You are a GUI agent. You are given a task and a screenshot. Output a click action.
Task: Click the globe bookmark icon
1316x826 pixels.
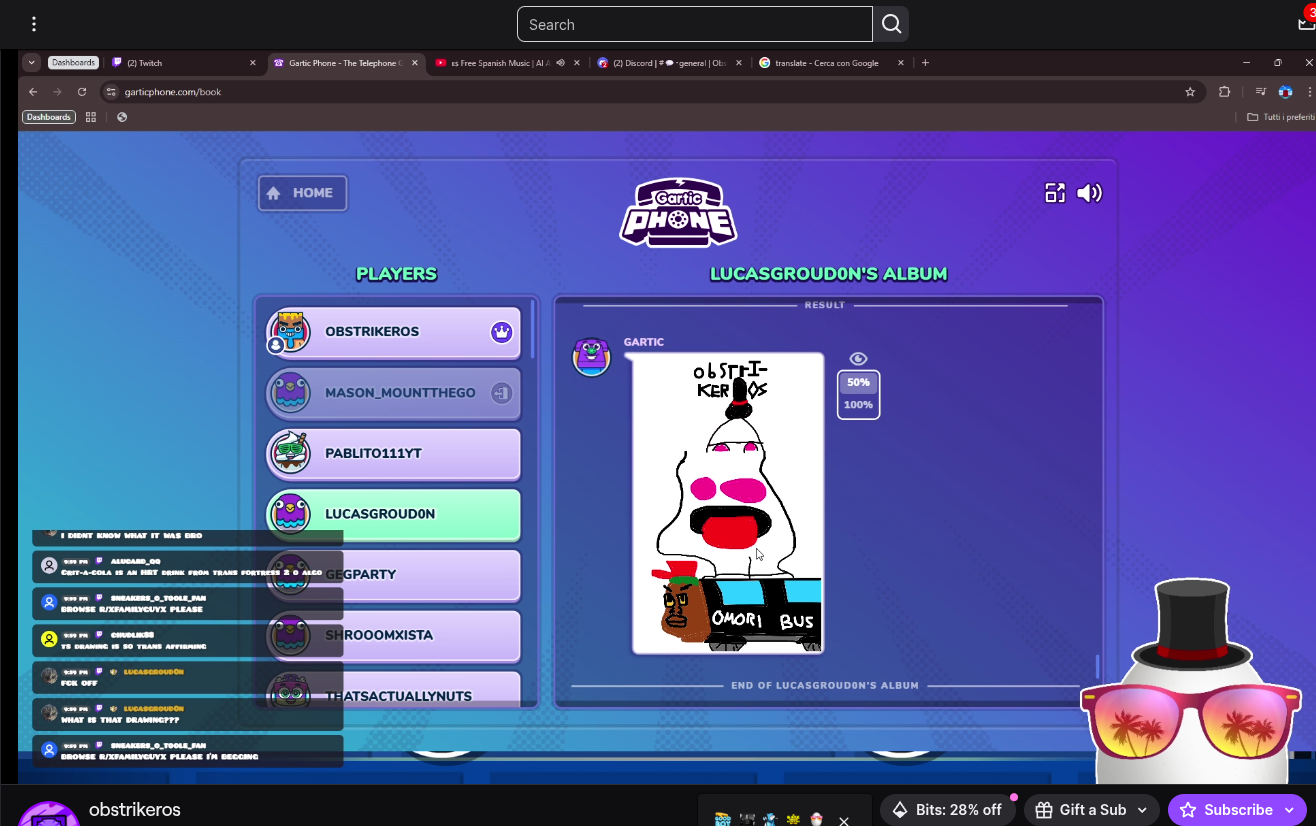tap(122, 117)
